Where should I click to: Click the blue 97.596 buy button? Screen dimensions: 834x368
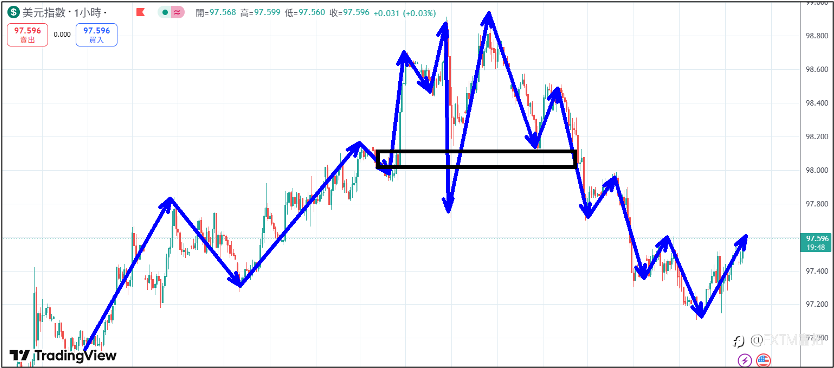pos(96,35)
